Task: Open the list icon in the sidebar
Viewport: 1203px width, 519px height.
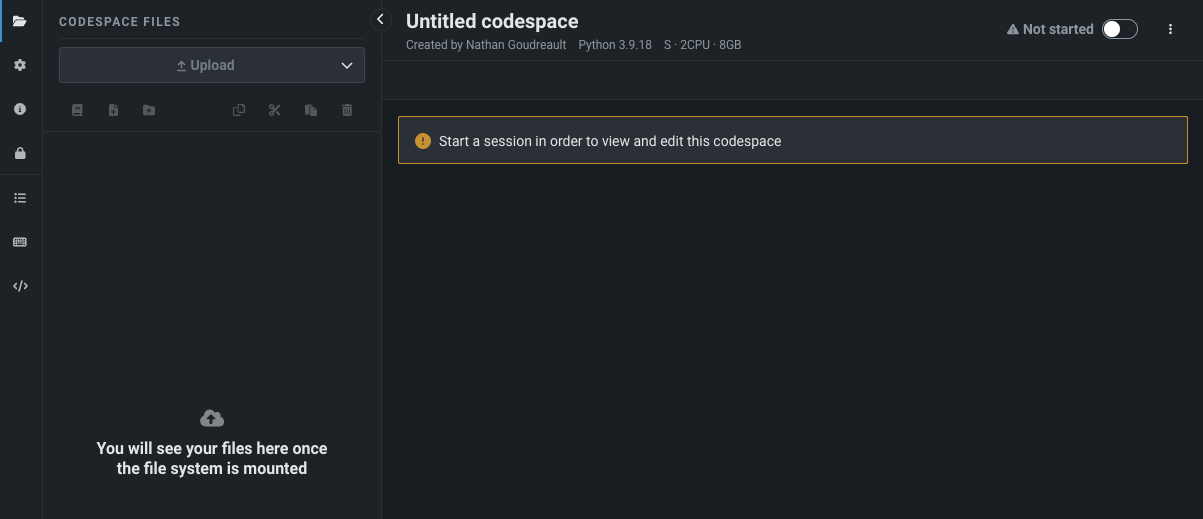Action: [x=20, y=198]
